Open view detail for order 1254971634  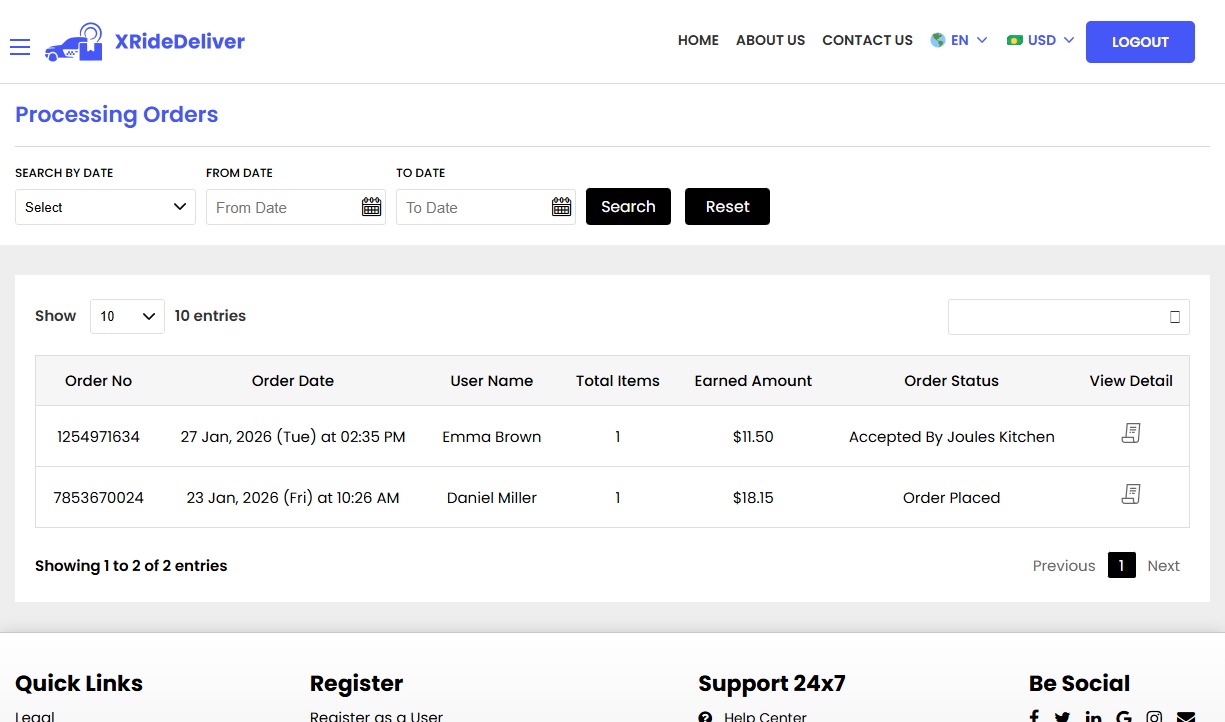[x=1130, y=433]
